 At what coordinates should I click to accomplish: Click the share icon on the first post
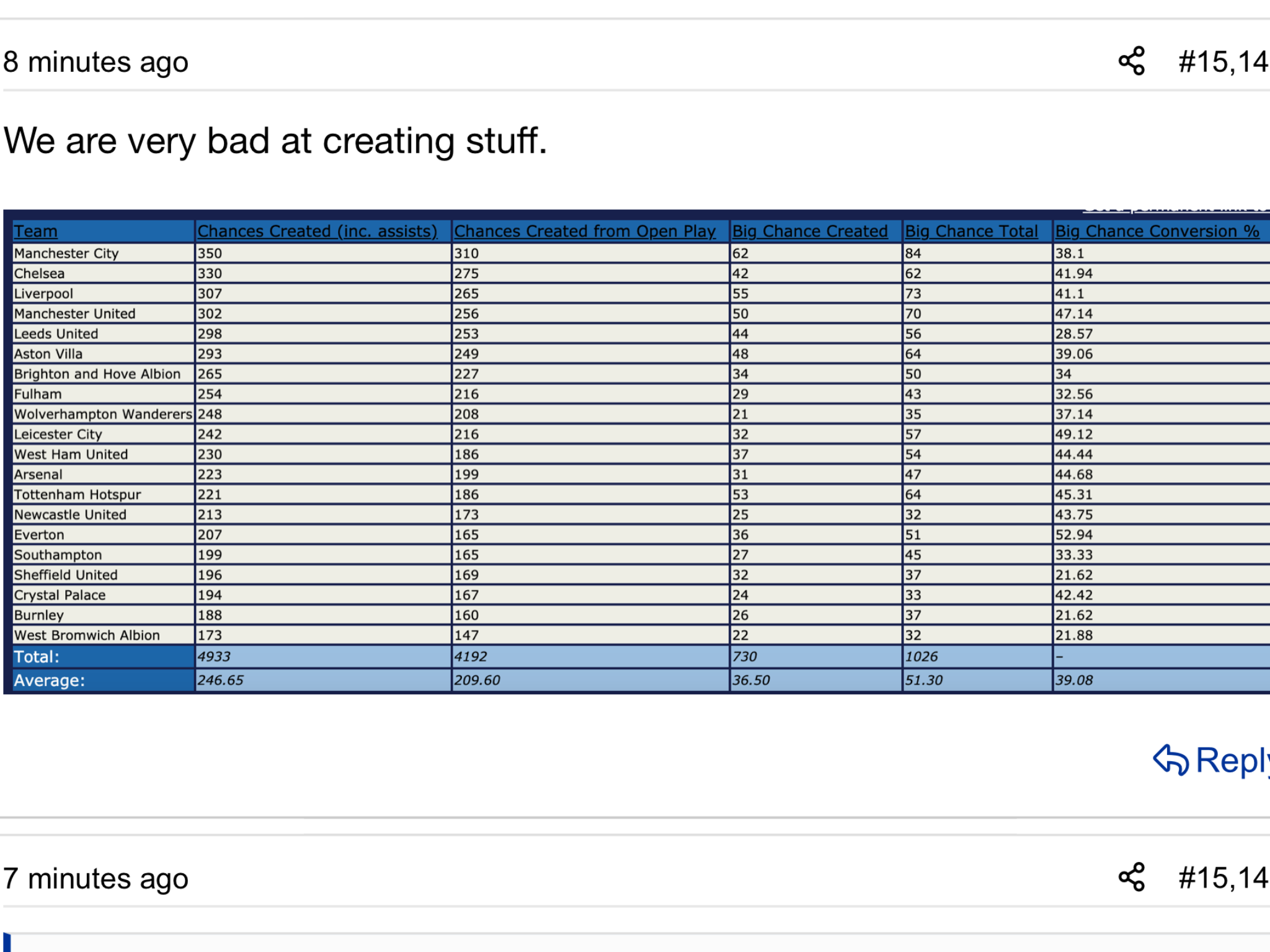1132,61
